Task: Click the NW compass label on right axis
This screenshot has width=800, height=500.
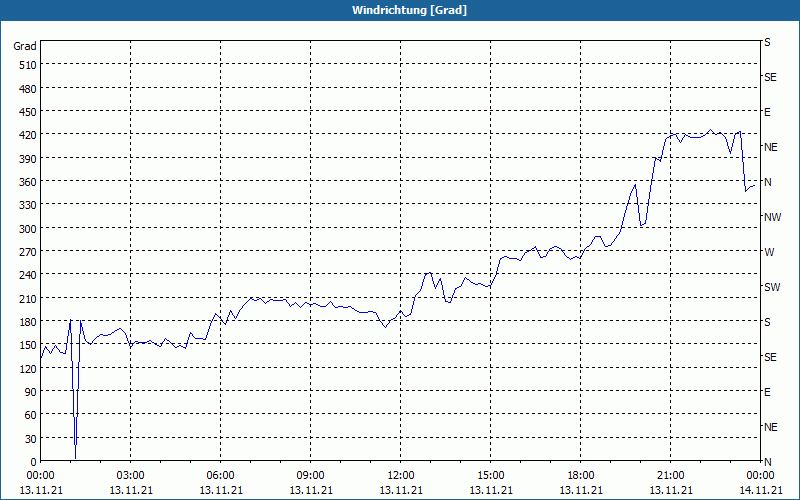Action: pos(772,217)
